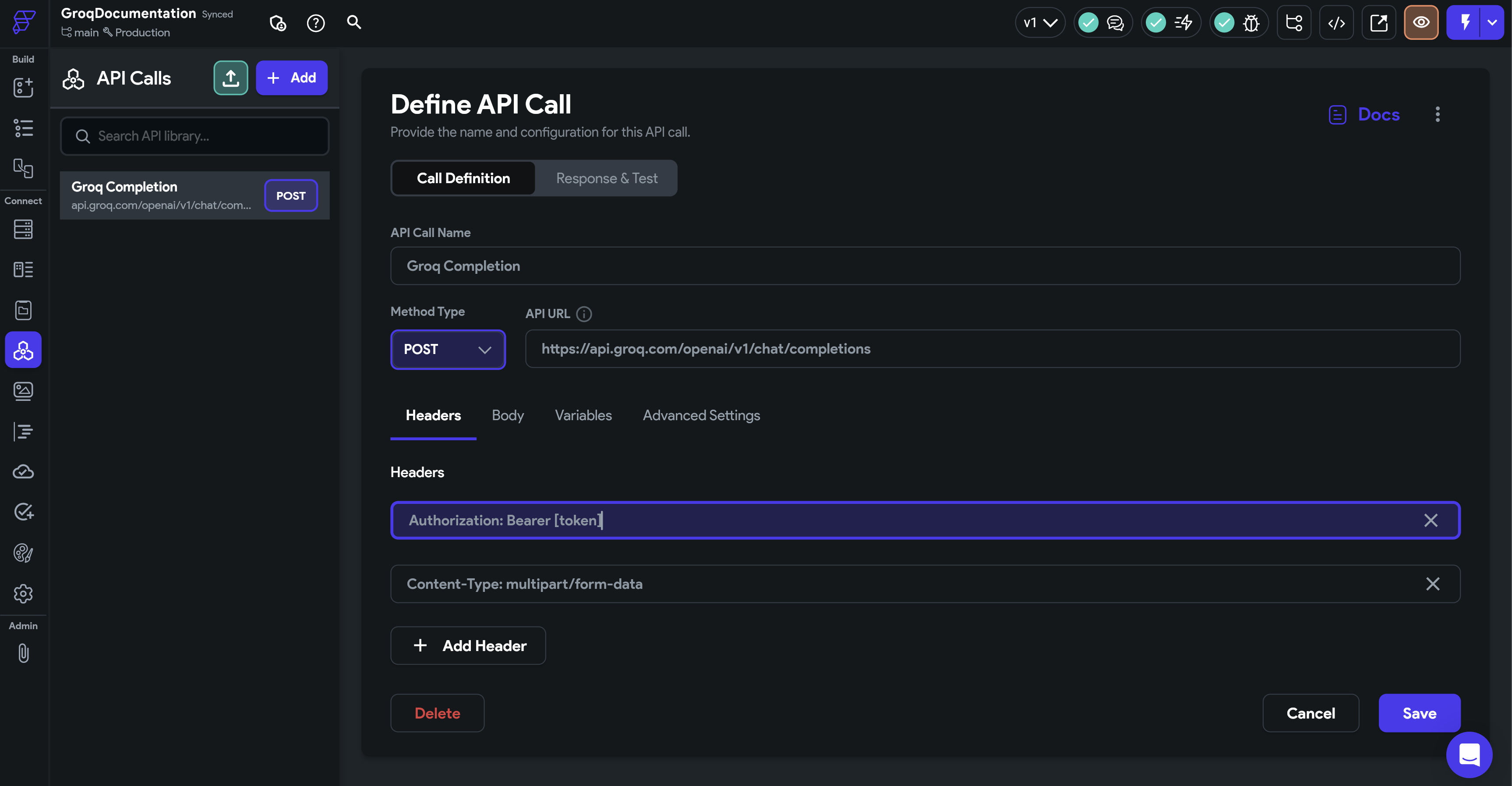Switch to the Body tab
Screen dimensions: 1512x786
[x=508, y=415]
